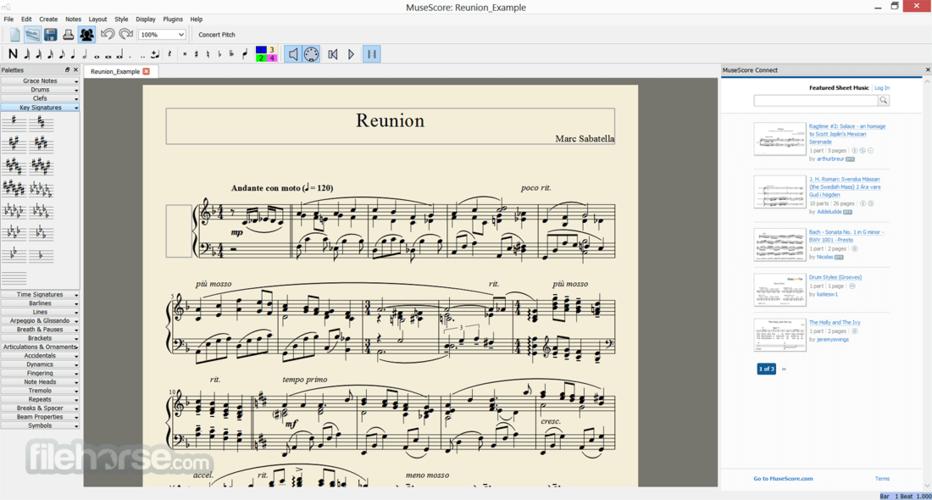Open the 100% zoom dropdown

tap(162, 34)
